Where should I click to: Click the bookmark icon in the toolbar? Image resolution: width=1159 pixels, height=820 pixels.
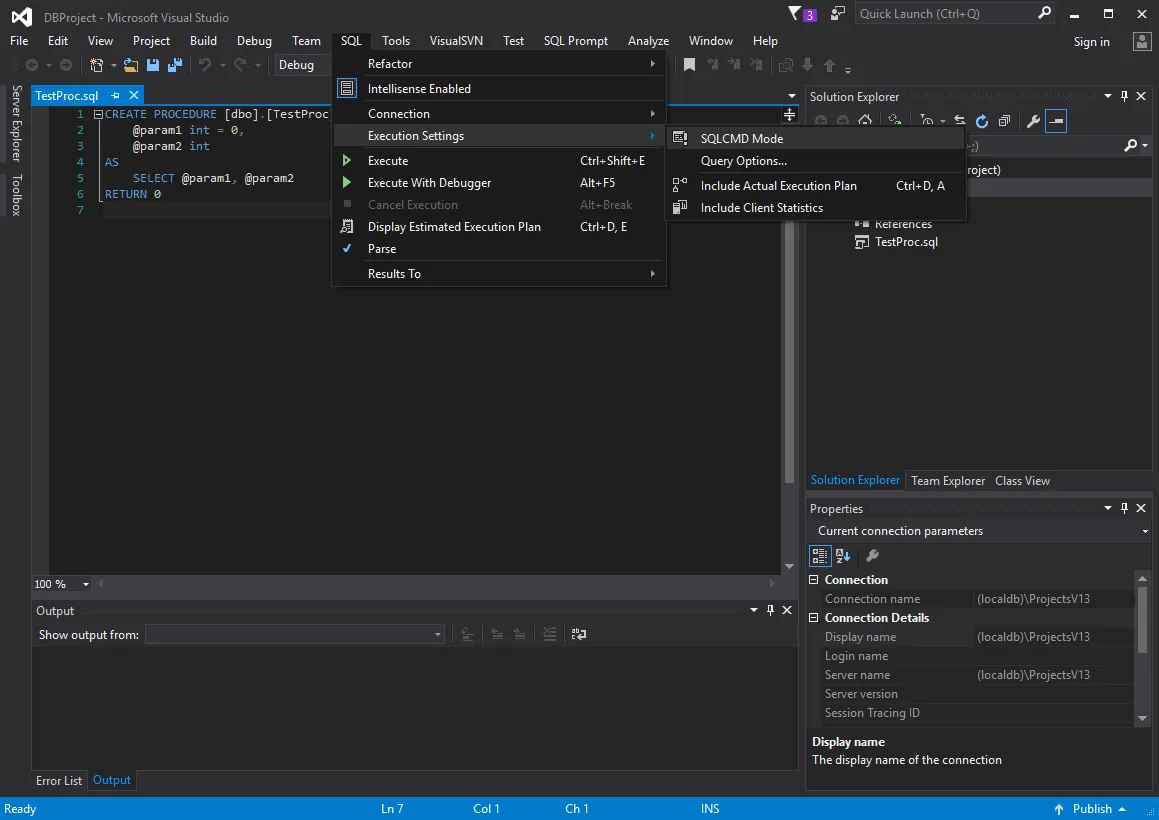pos(689,65)
